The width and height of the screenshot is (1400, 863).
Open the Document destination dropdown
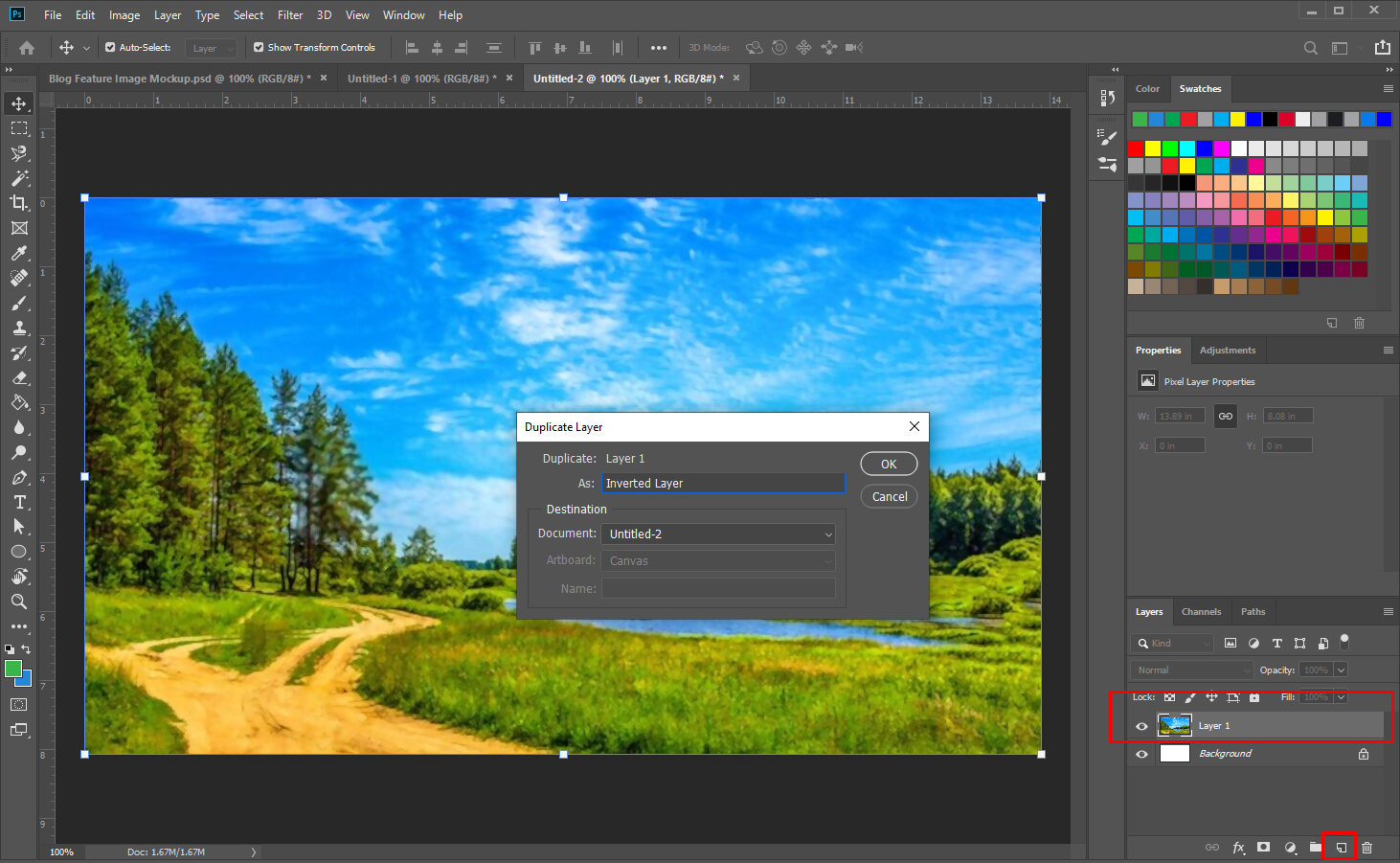pos(718,534)
